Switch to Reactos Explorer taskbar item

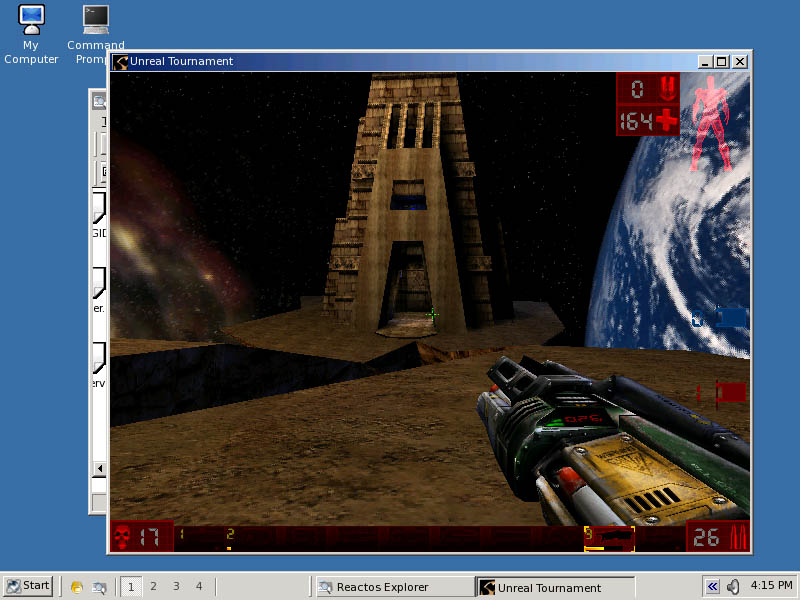point(395,587)
